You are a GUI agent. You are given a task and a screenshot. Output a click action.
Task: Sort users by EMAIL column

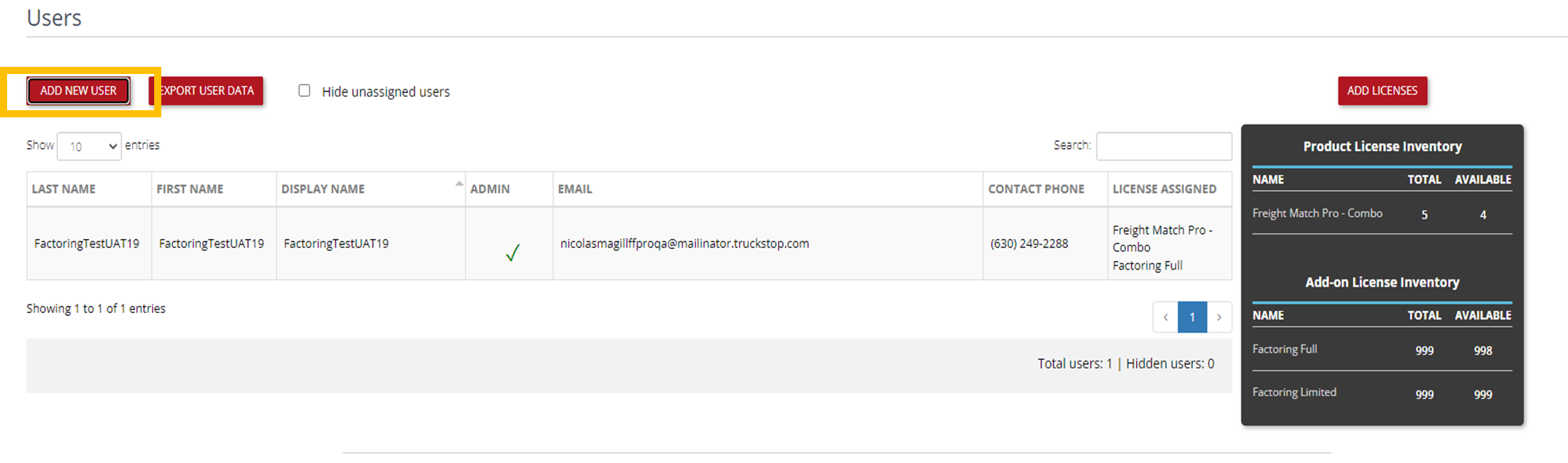pyautogui.click(x=575, y=188)
